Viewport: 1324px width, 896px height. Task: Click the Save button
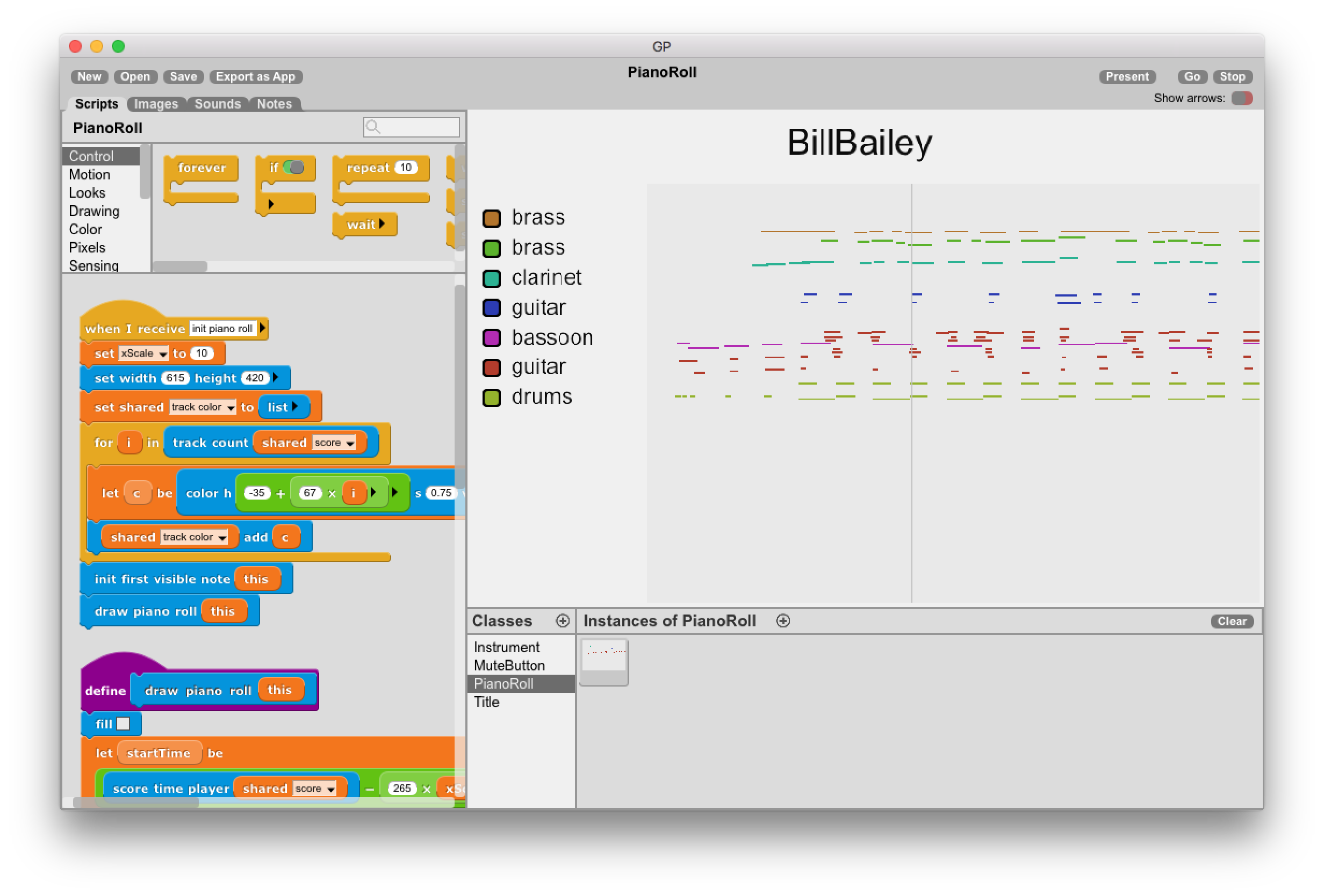click(x=183, y=76)
